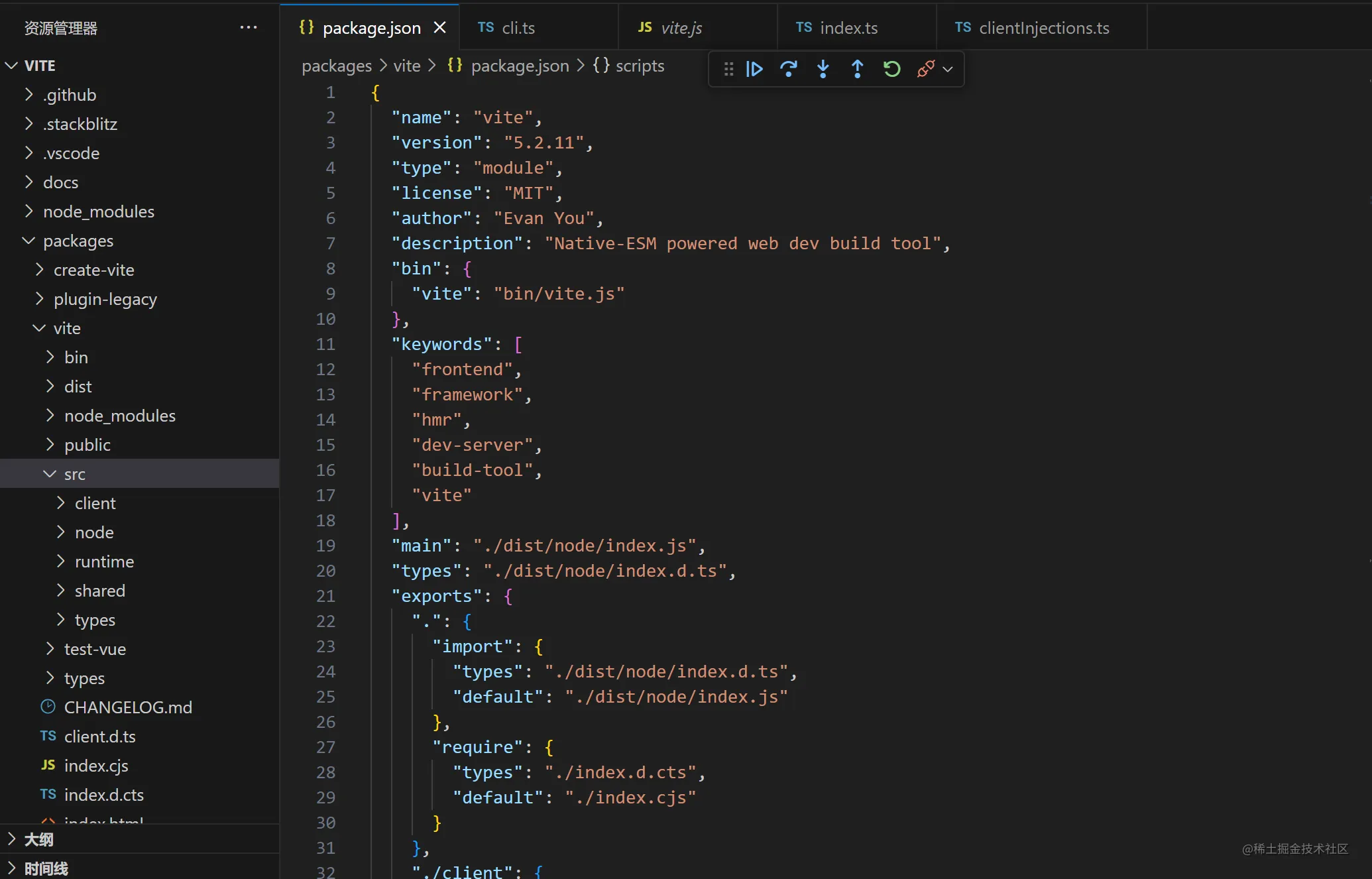1372x879 pixels.
Task: Switch to the clientInjections.ts tab
Action: pyautogui.click(x=1041, y=27)
